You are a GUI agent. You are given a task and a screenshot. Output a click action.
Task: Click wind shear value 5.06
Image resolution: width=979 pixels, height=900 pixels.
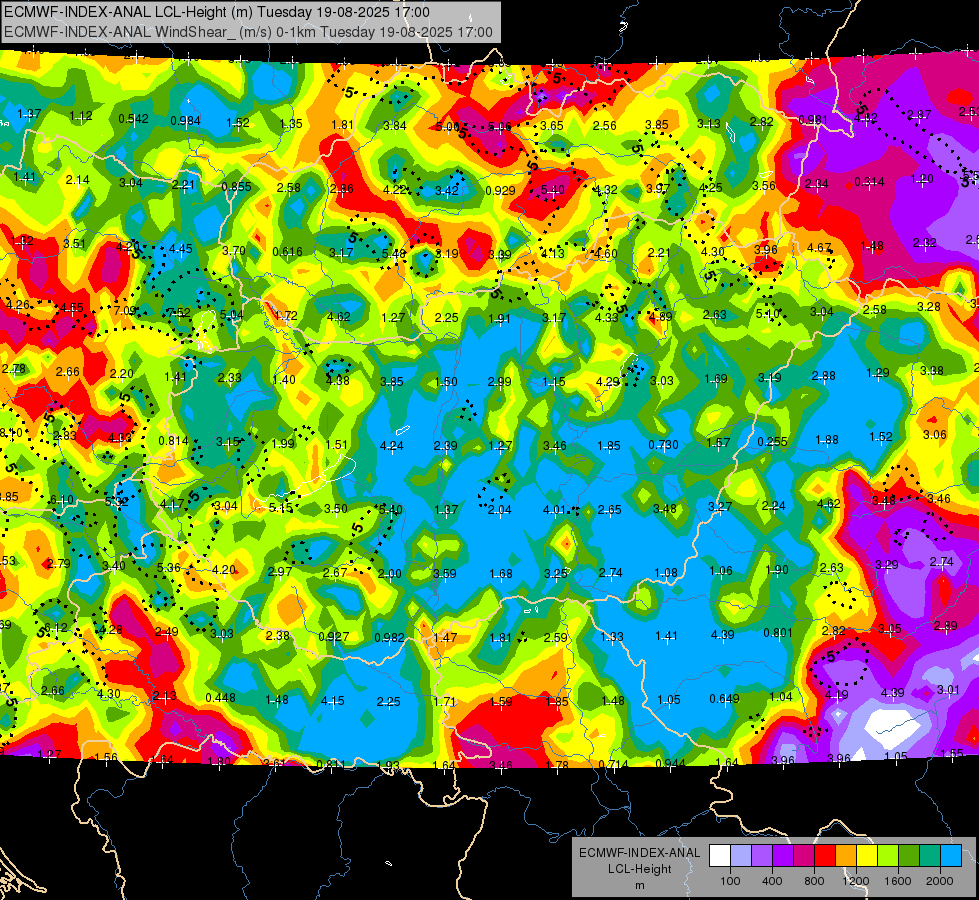[499, 127]
